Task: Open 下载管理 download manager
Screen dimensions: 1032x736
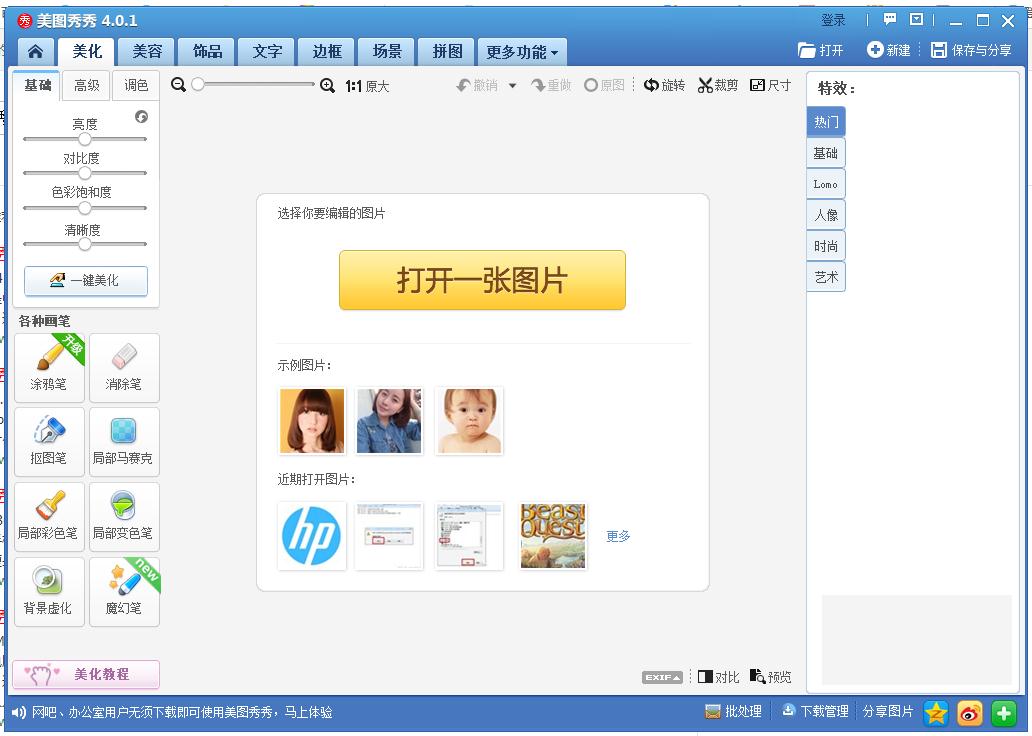Action: tap(815, 712)
